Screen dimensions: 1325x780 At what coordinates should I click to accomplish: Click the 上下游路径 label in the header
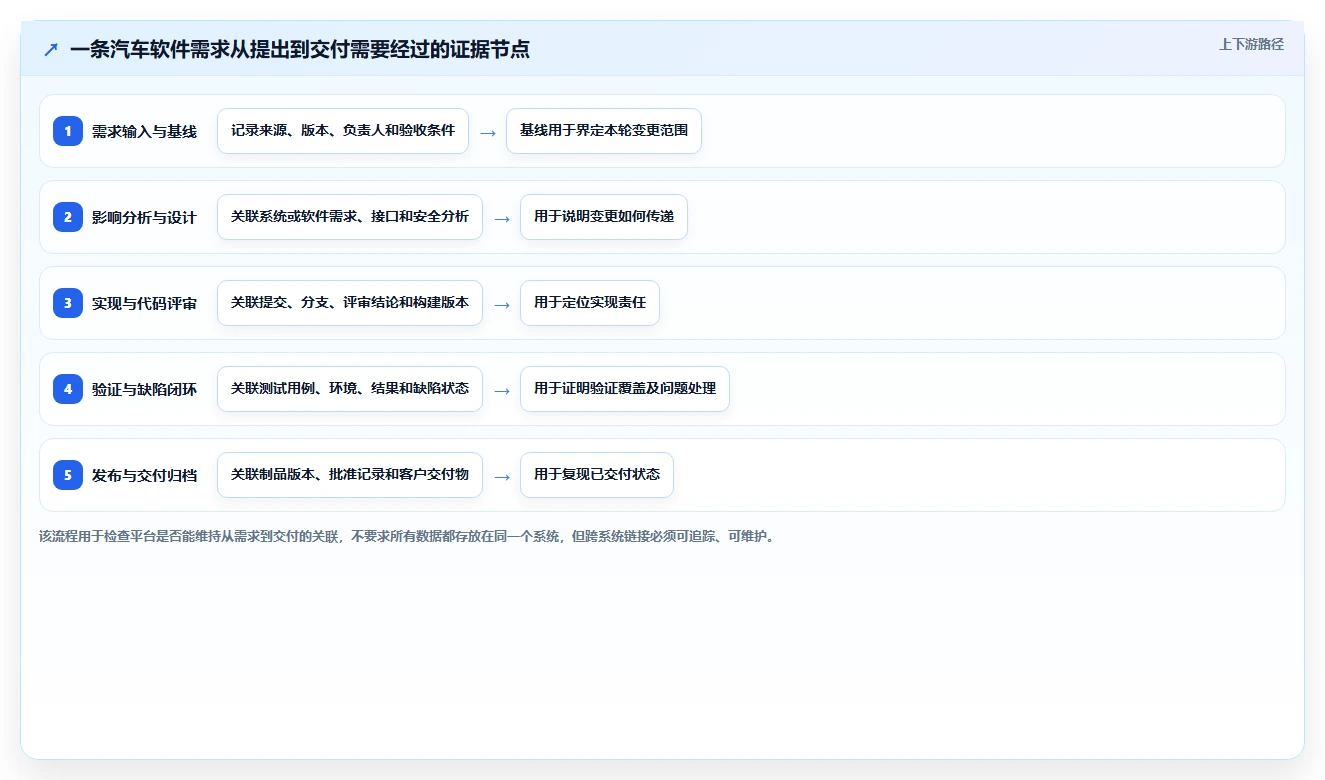[x=1251, y=44]
